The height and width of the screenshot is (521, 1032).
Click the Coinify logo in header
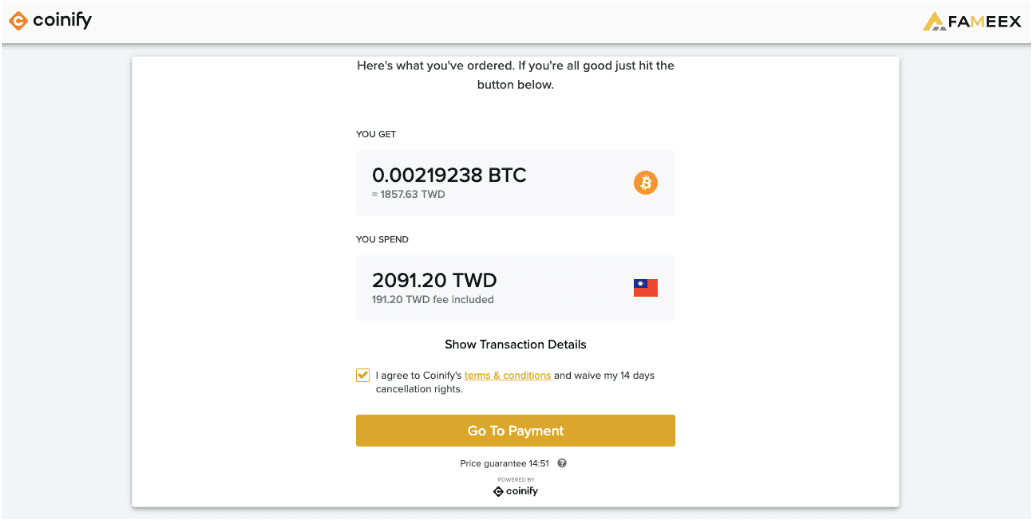[x=50, y=21]
